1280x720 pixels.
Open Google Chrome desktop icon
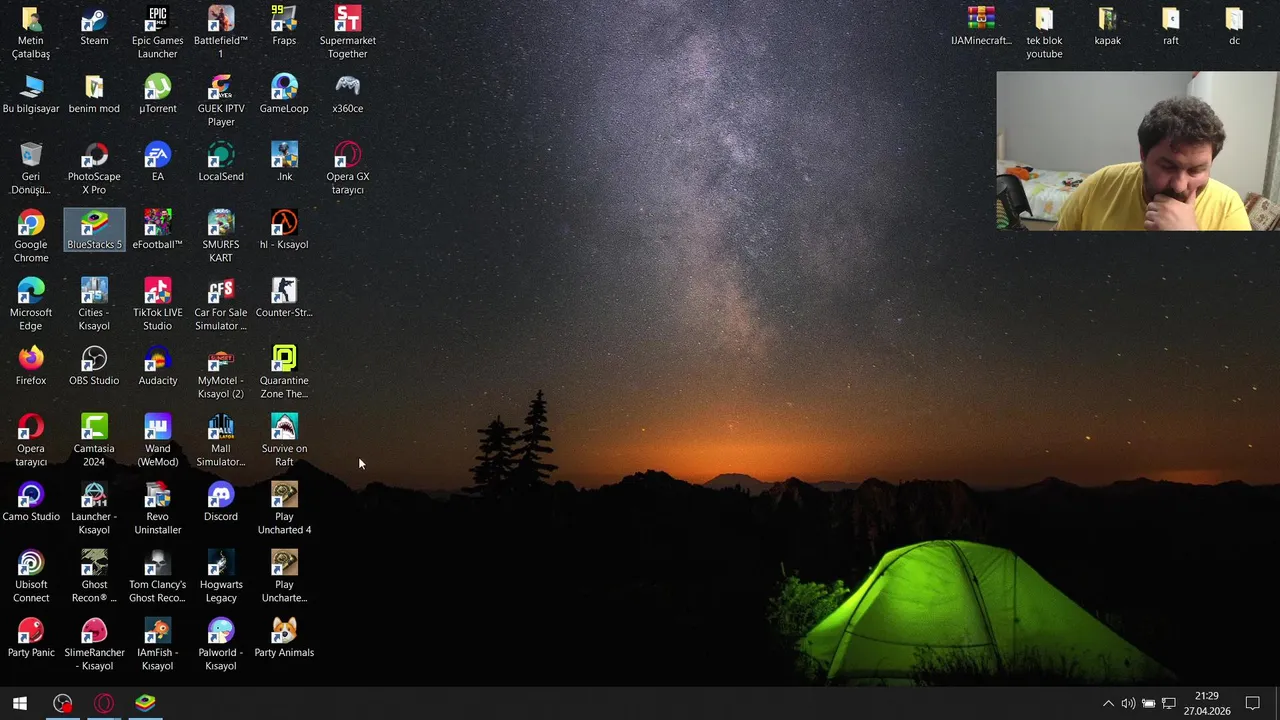tap(31, 236)
